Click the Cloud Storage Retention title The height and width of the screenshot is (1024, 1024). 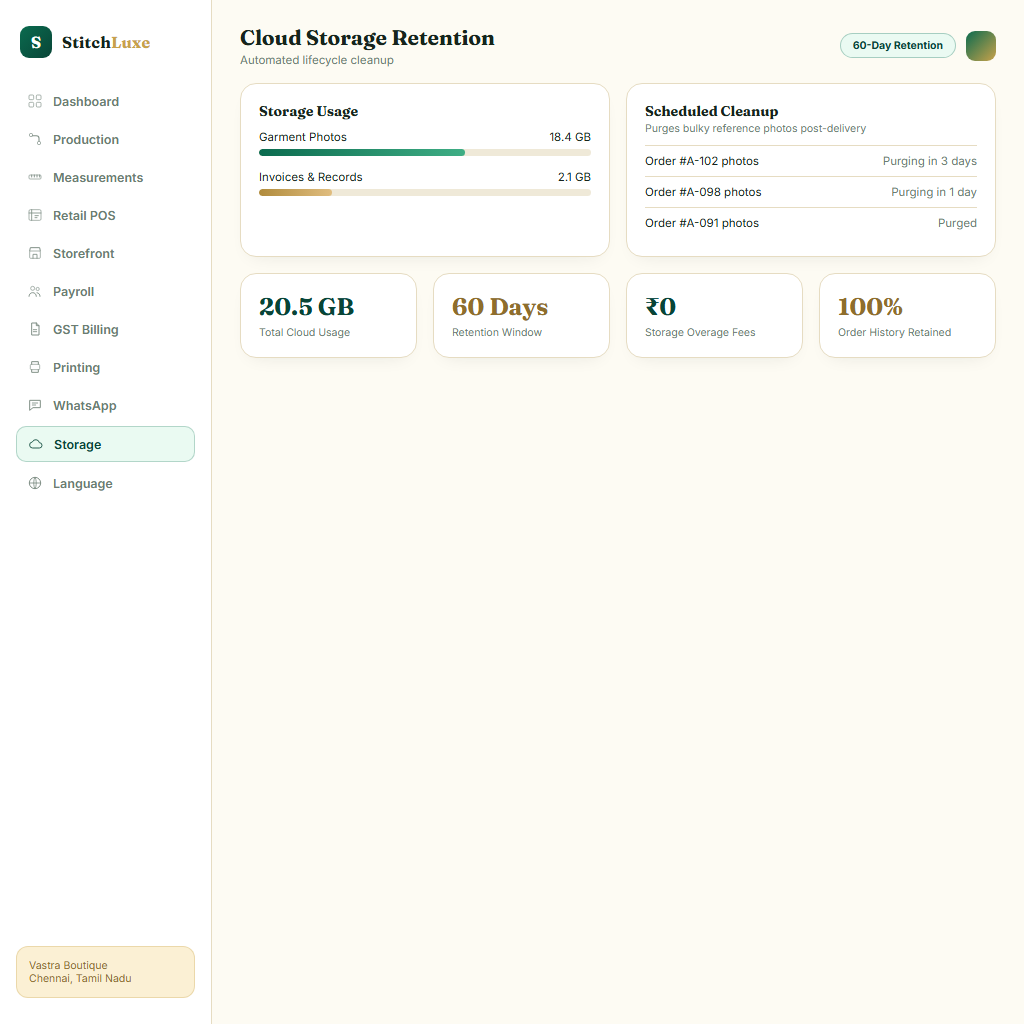pyautogui.click(x=367, y=38)
